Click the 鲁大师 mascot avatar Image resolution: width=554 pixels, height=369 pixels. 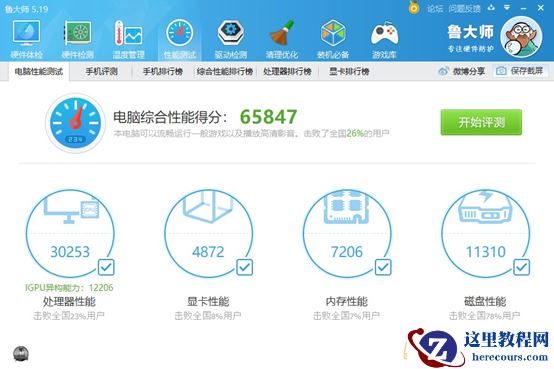[521, 37]
